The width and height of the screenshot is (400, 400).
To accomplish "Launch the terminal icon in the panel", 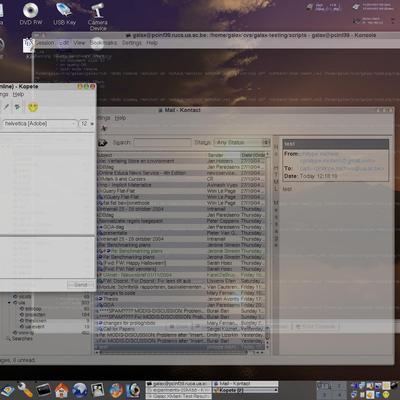I will (x=44, y=390).
